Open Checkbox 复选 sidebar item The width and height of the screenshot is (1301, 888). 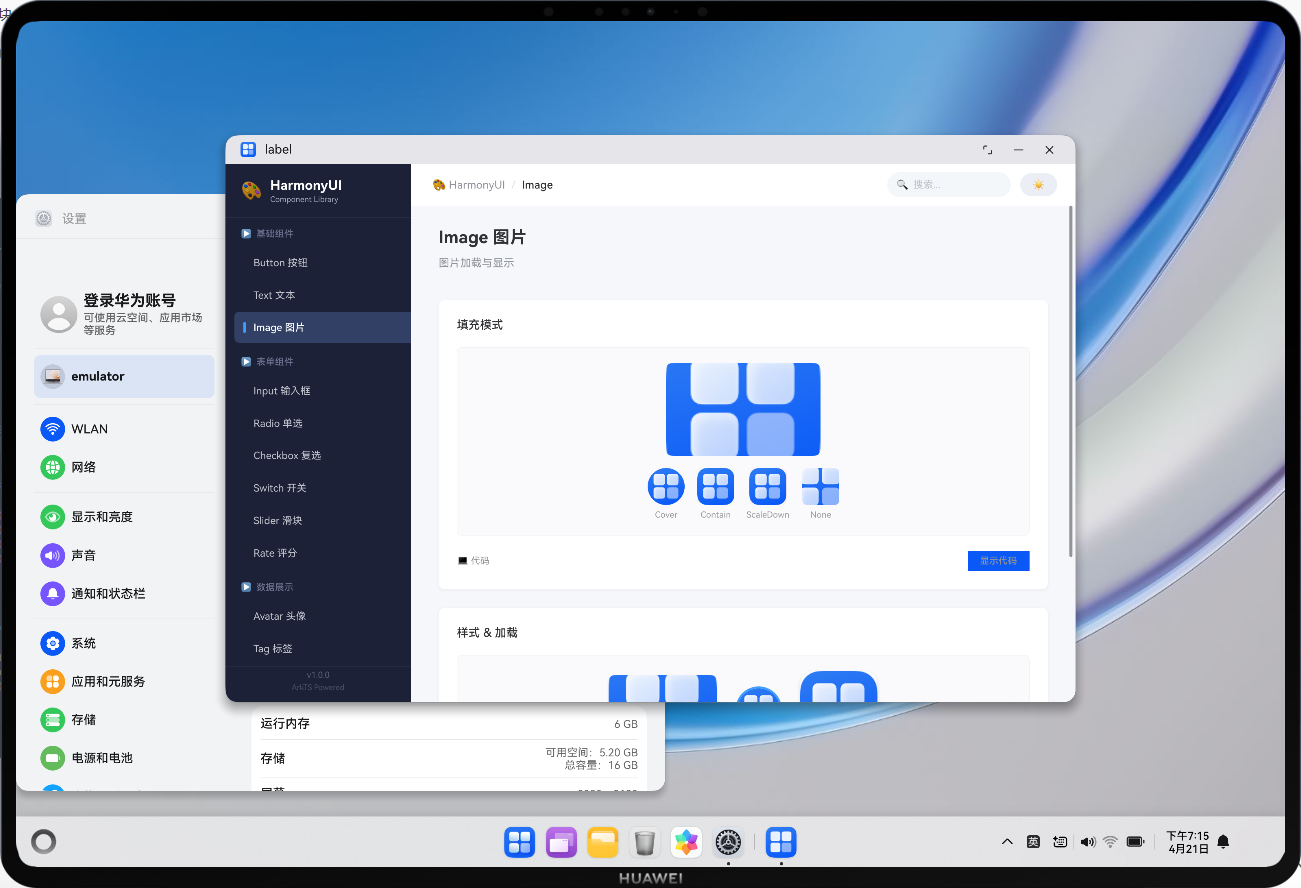pyautogui.click(x=322, y=456)
